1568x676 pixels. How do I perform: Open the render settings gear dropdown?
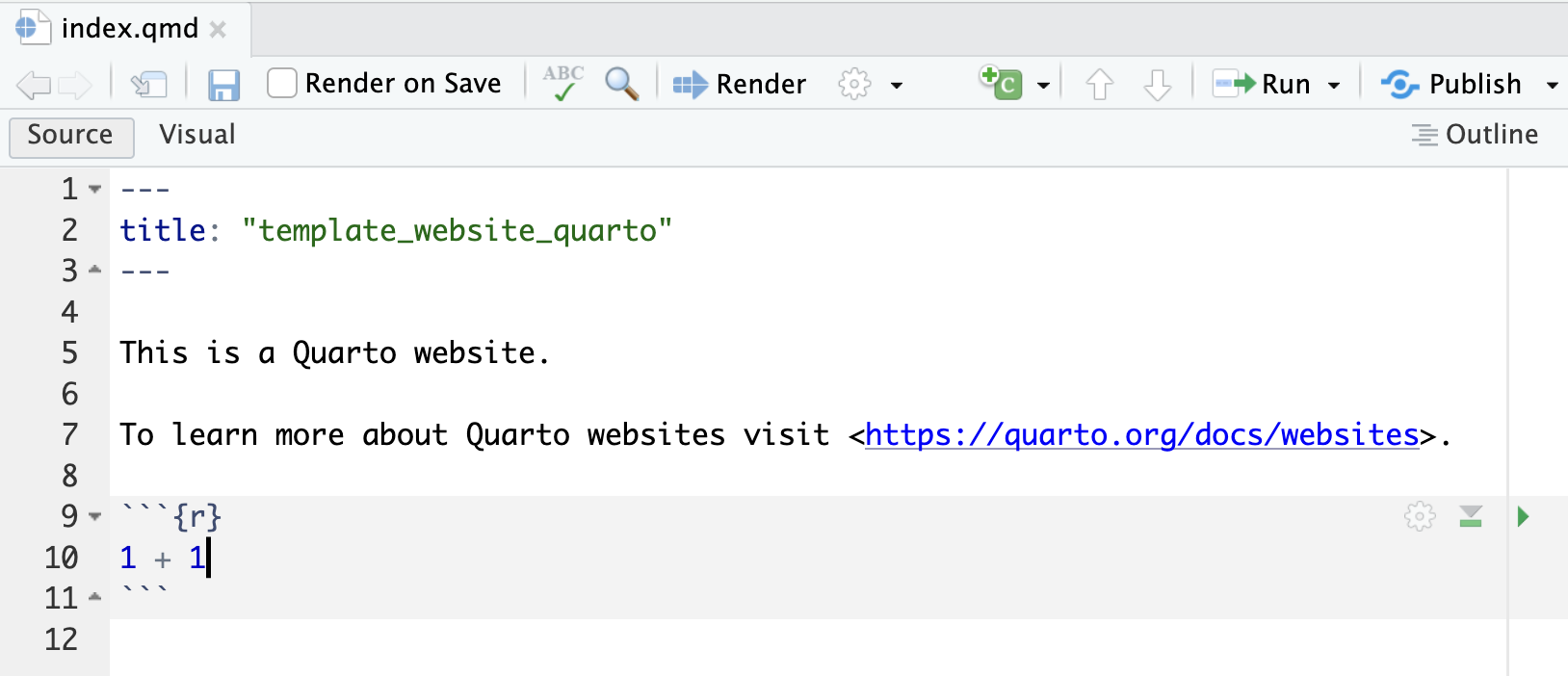coord(869,85)
